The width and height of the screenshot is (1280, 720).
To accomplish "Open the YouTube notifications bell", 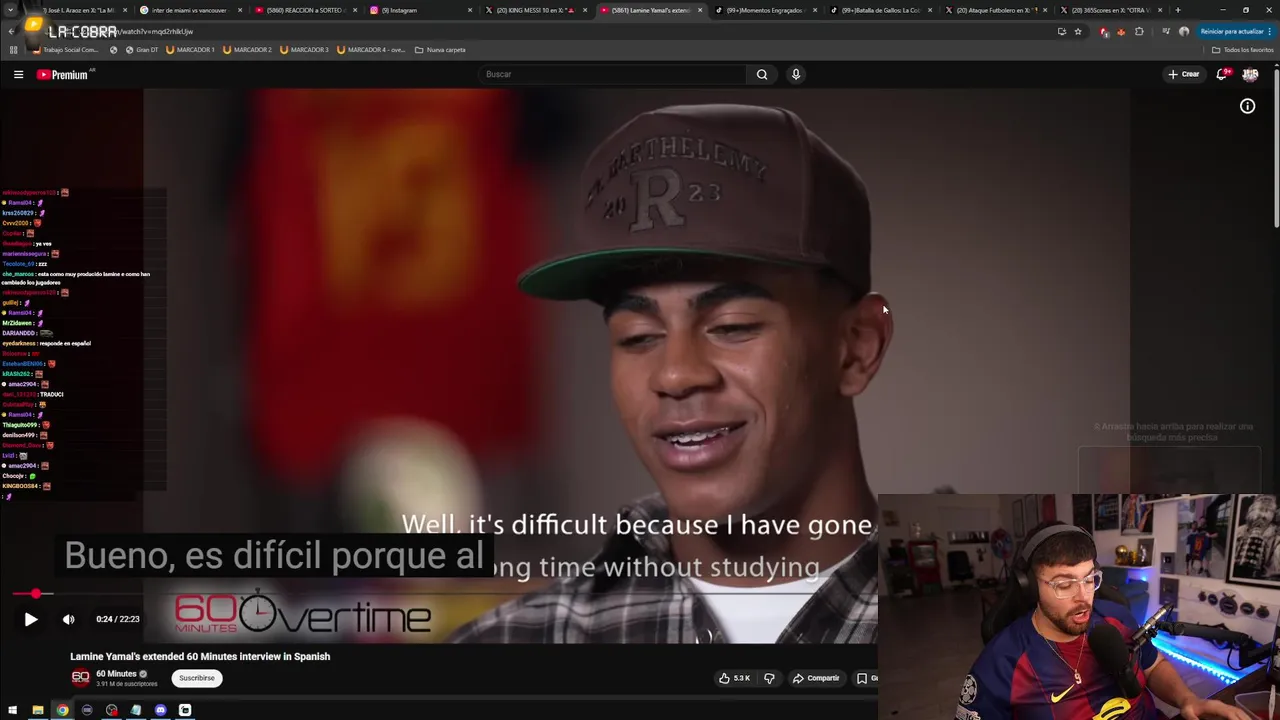I will tap(1222, 74).
